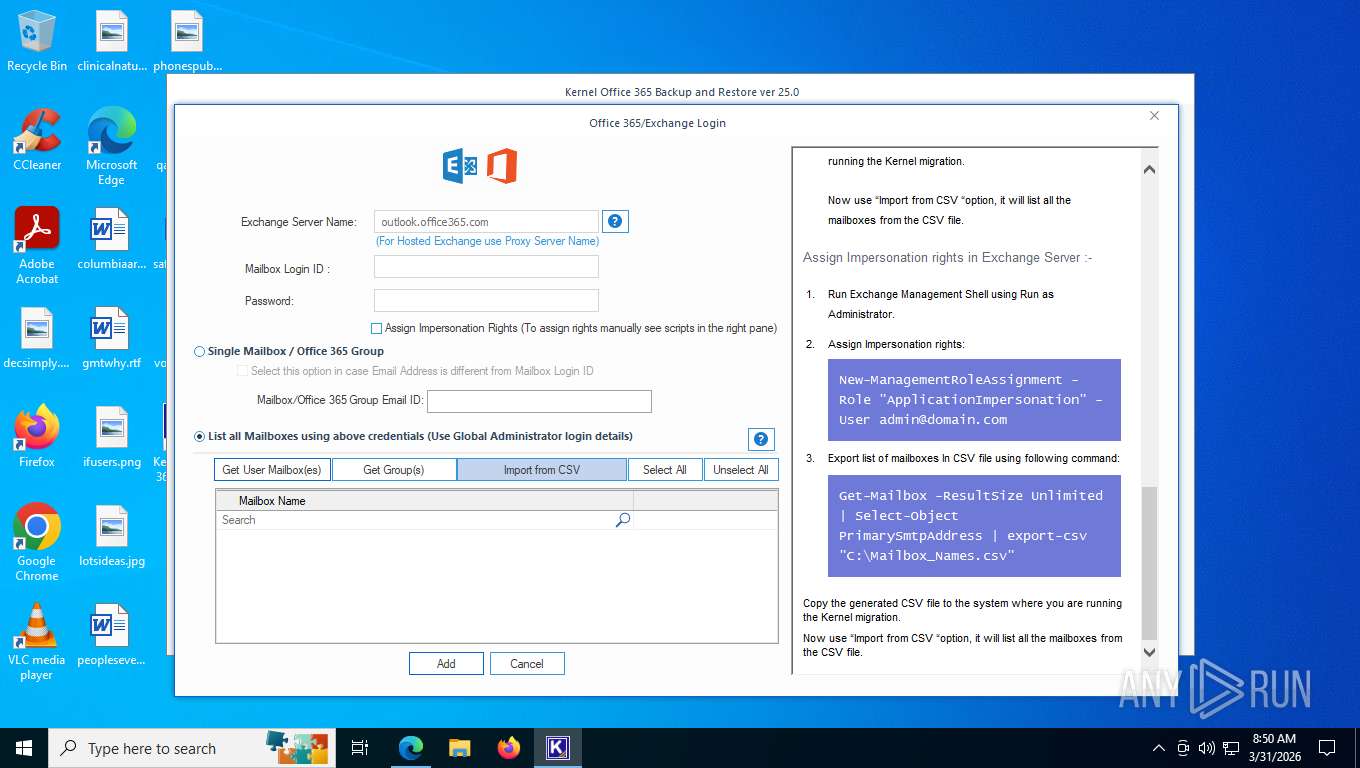Open Firefox from the taskbar
This screenshot has height=768, width=1360.
(x=509, y=748)
